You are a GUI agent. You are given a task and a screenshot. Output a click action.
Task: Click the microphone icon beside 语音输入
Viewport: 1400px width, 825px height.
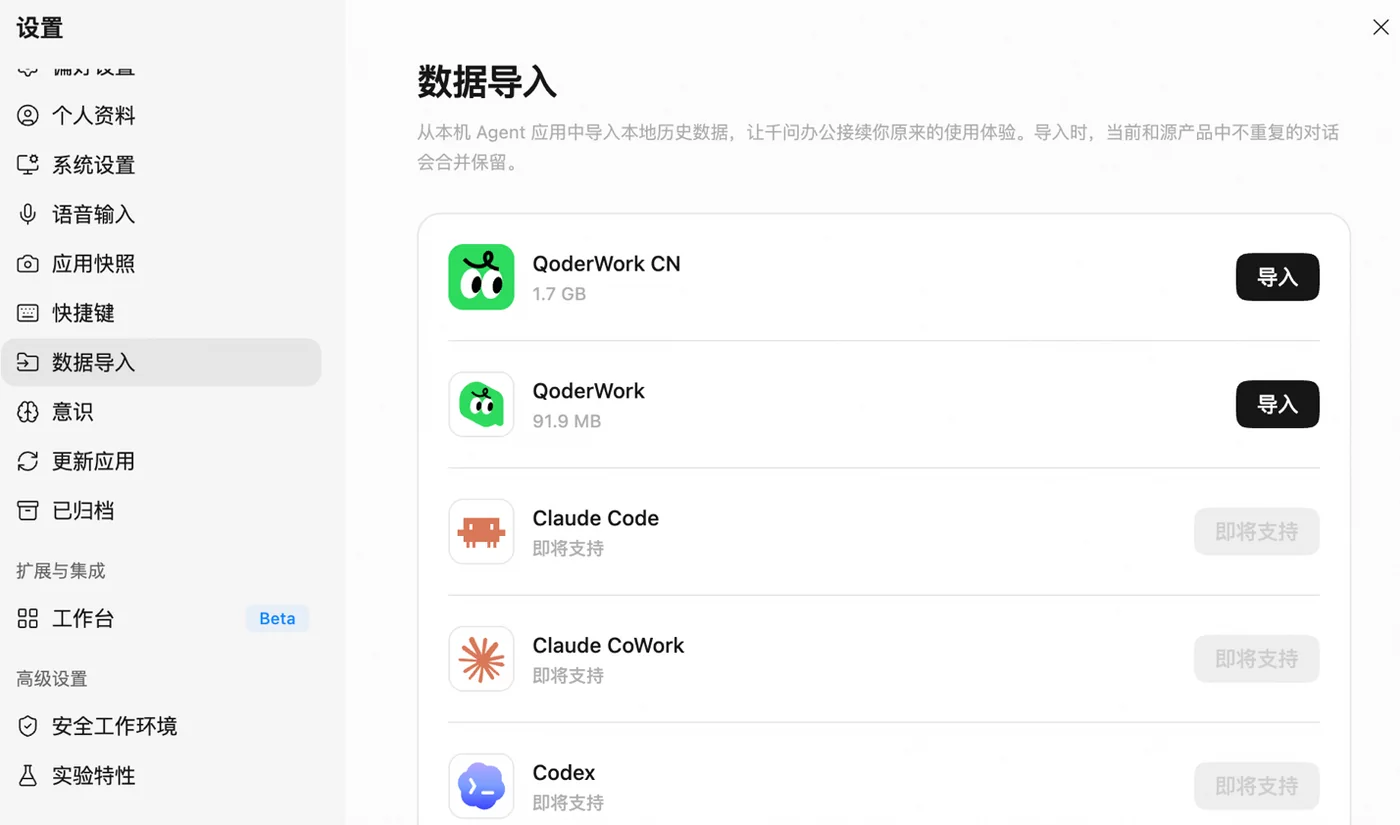[28, 214]
